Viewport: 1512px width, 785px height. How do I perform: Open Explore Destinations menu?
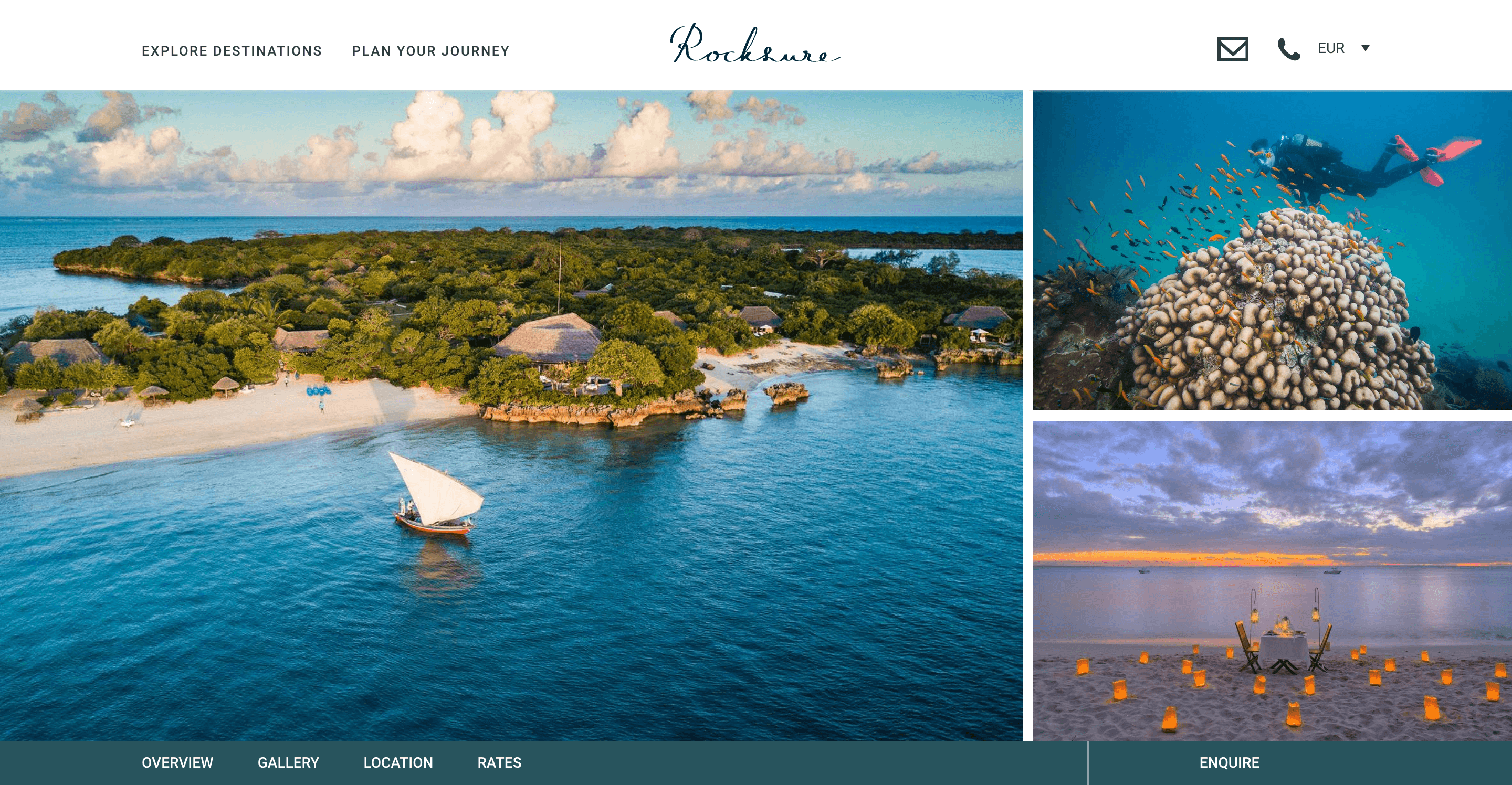pyautogui.click(x=232, y=51)
